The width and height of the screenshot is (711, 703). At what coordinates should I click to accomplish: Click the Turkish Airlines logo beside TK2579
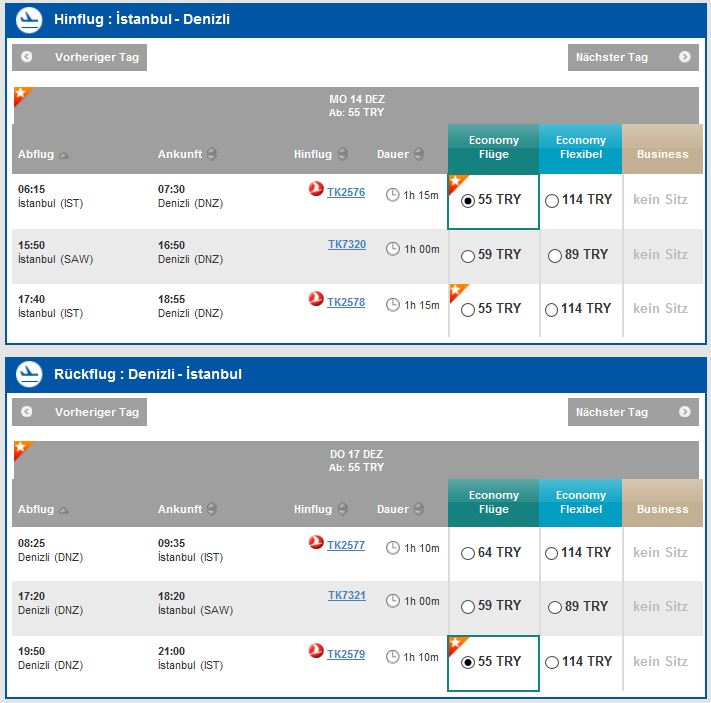316,650
